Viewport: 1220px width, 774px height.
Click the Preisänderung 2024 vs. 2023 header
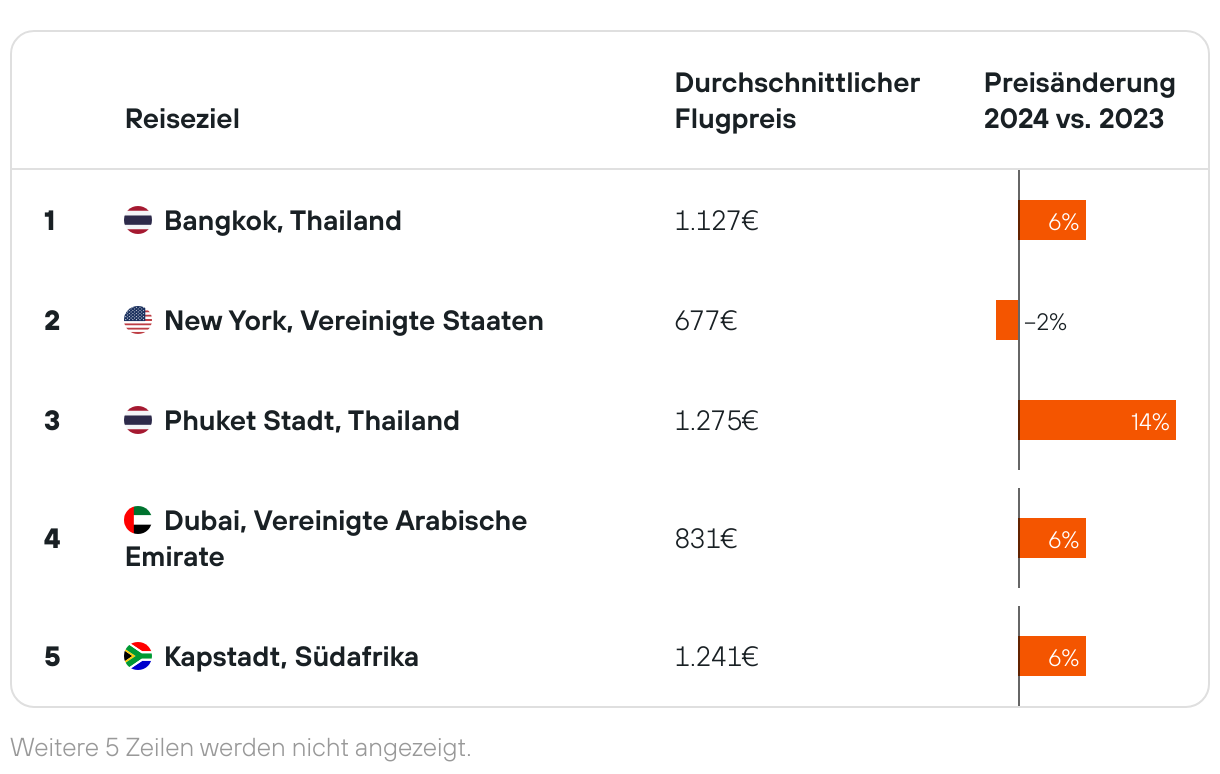pos(1080,100)
